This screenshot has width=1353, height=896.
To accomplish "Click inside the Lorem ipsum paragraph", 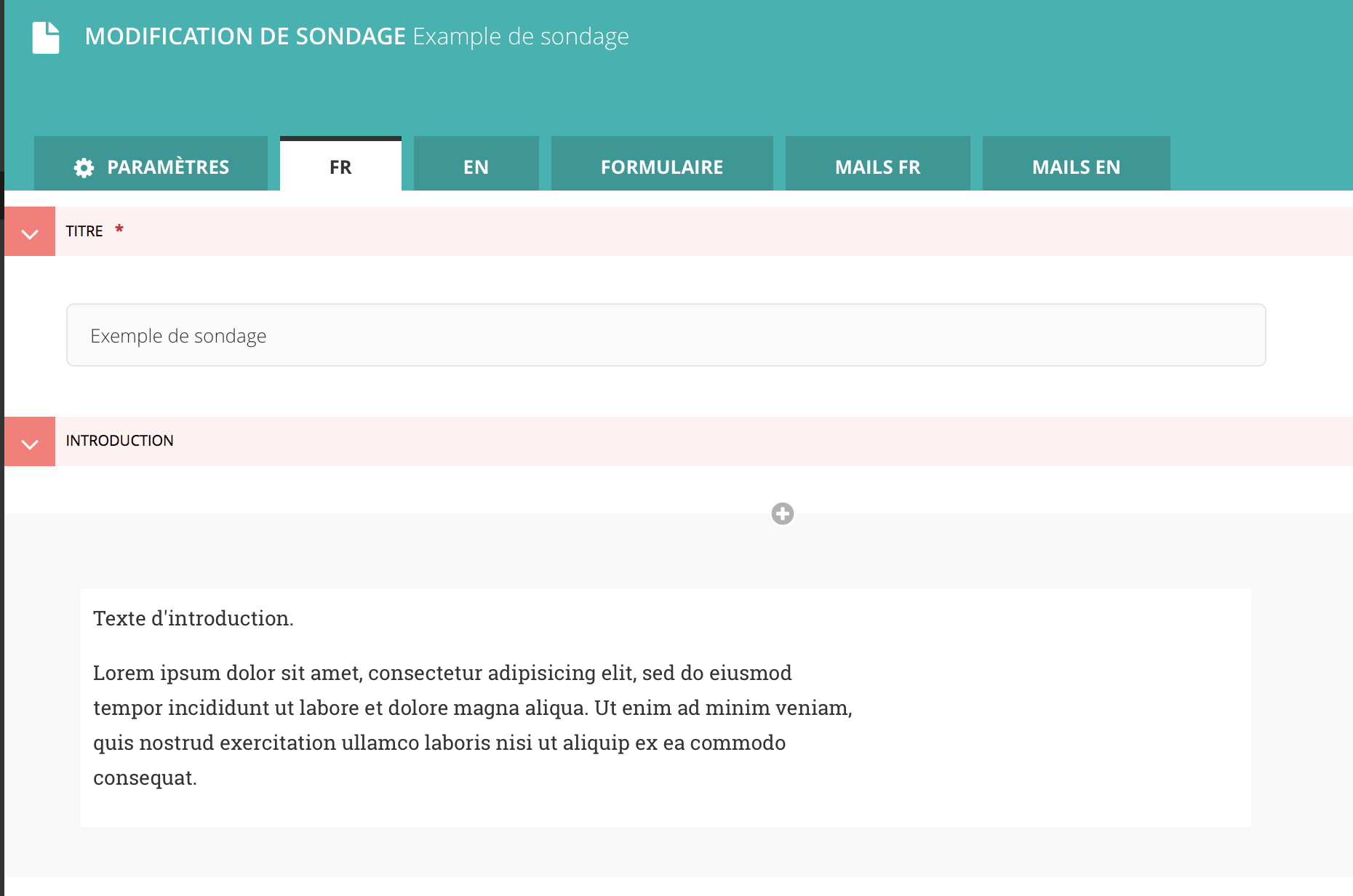I will click(473, 708).
